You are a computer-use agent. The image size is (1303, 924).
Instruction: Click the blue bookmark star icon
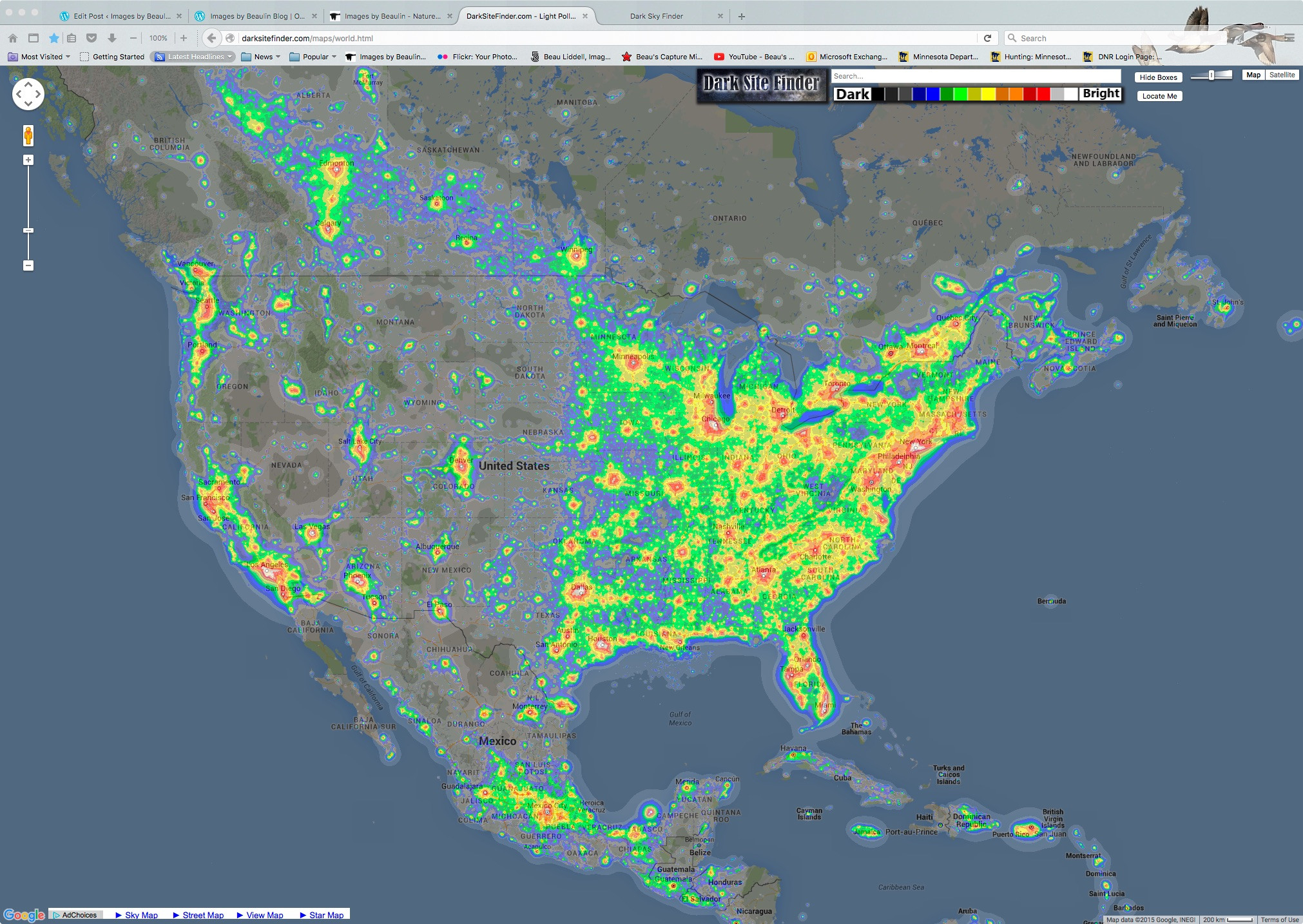pos(54,38)
